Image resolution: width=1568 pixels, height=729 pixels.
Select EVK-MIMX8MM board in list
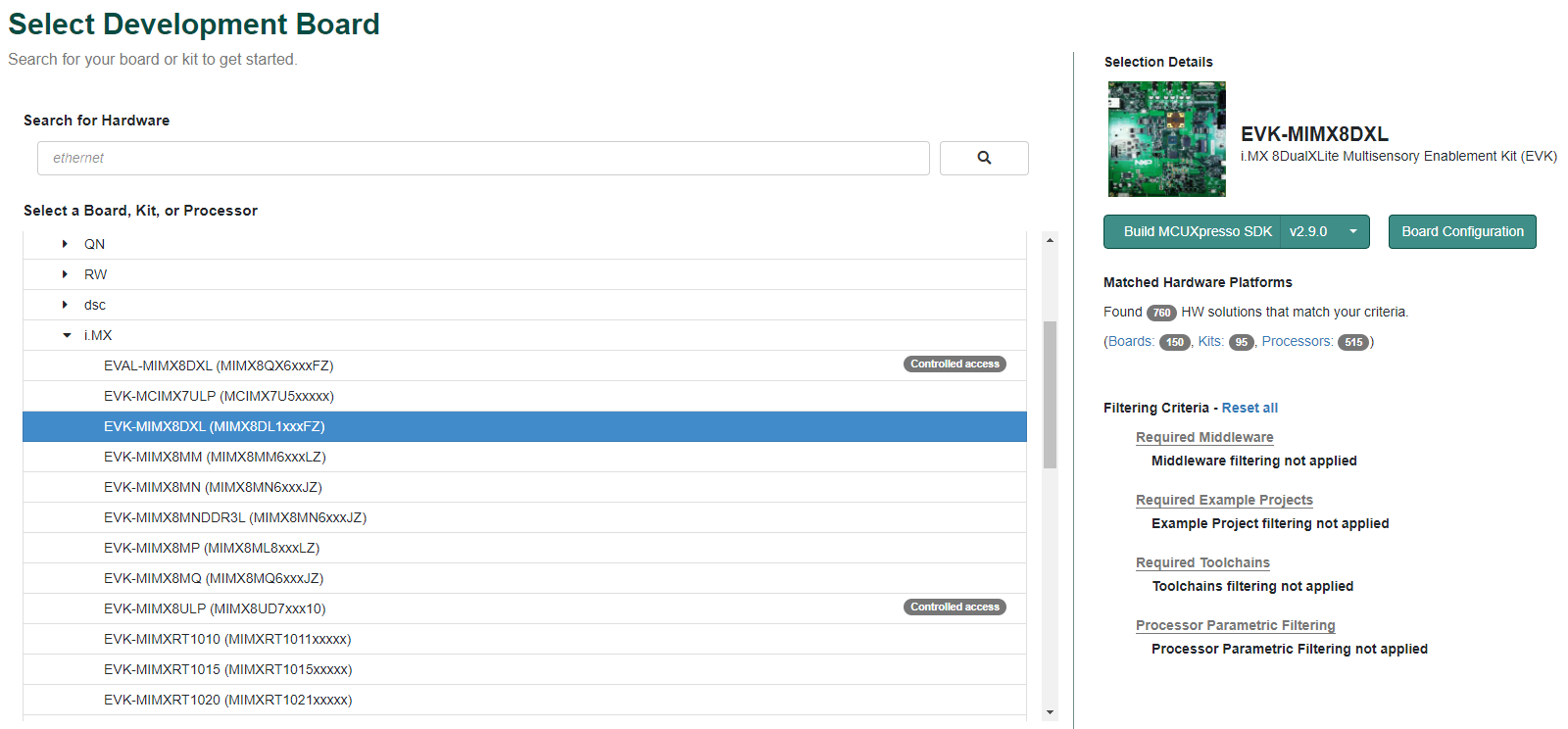click(x=215, y=457)
